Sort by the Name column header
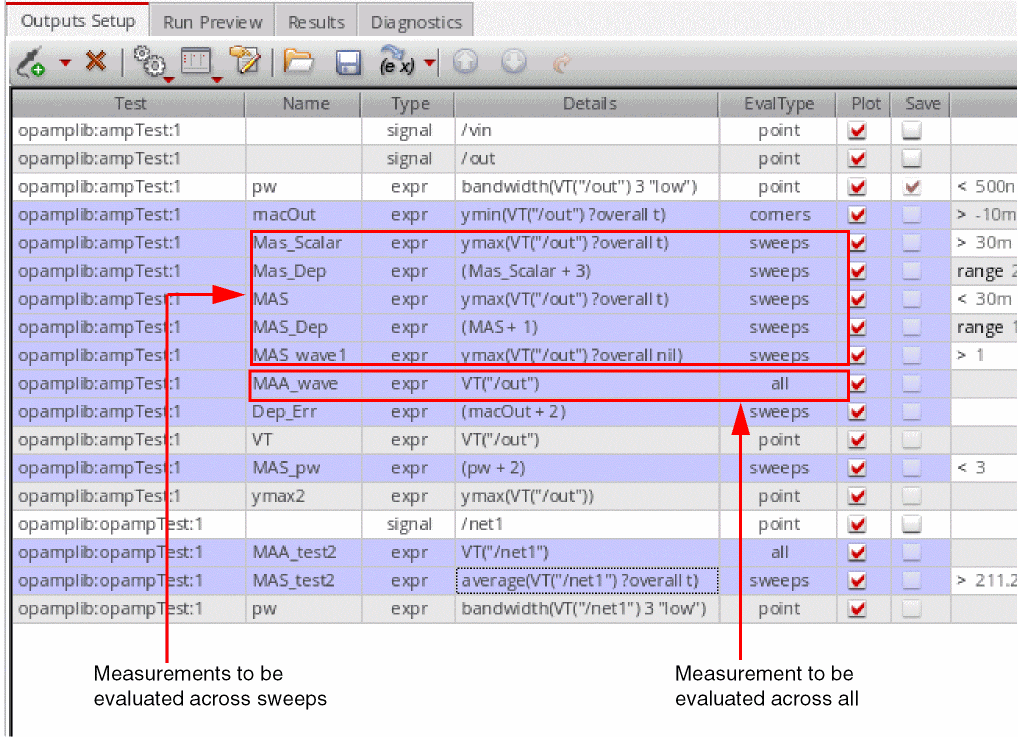Screen dimensions: 1018x737 pyautogui.click(x=303, y=104)
